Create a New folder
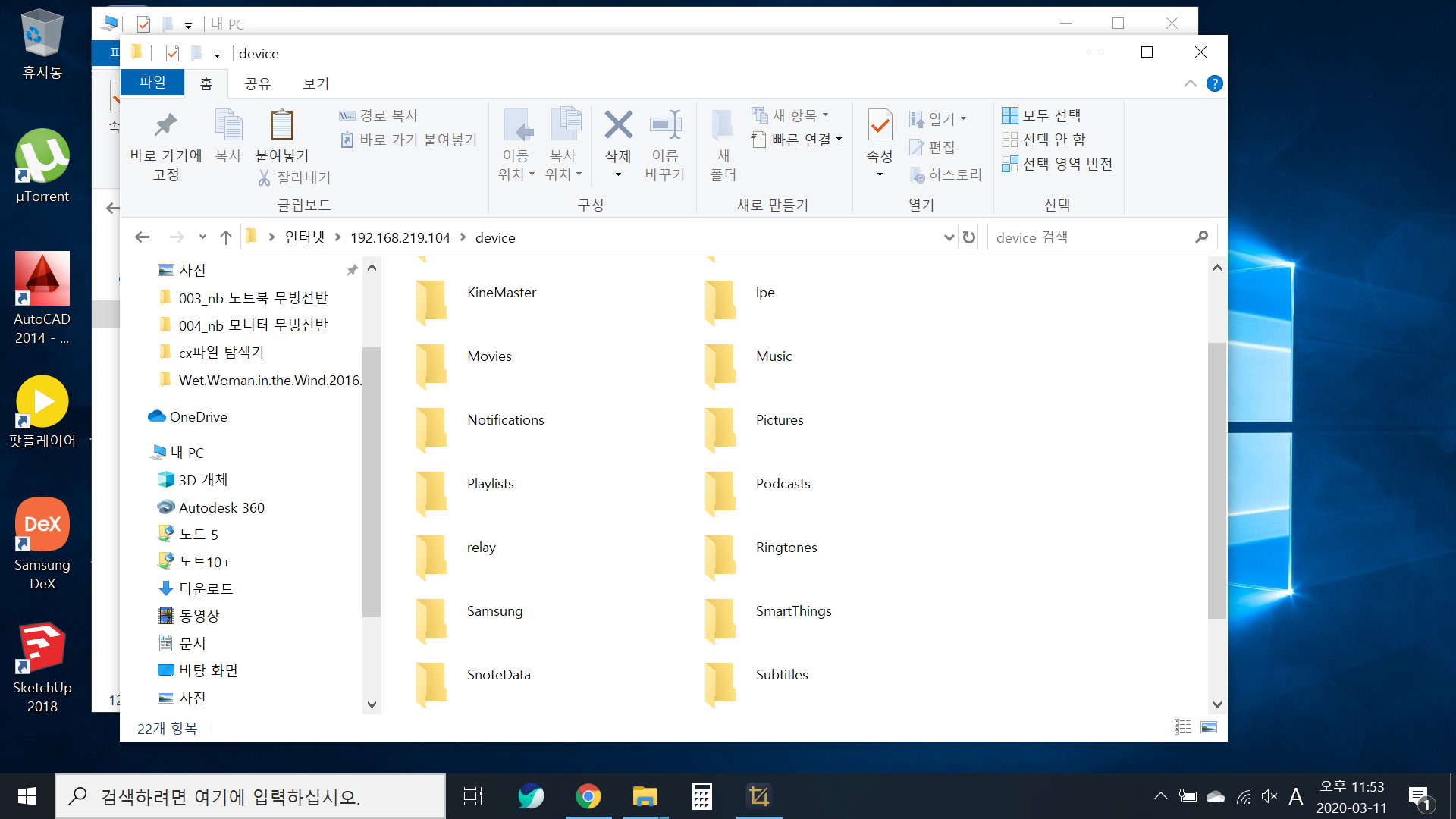Screen dimensions: 1456x819 point(723,146)
